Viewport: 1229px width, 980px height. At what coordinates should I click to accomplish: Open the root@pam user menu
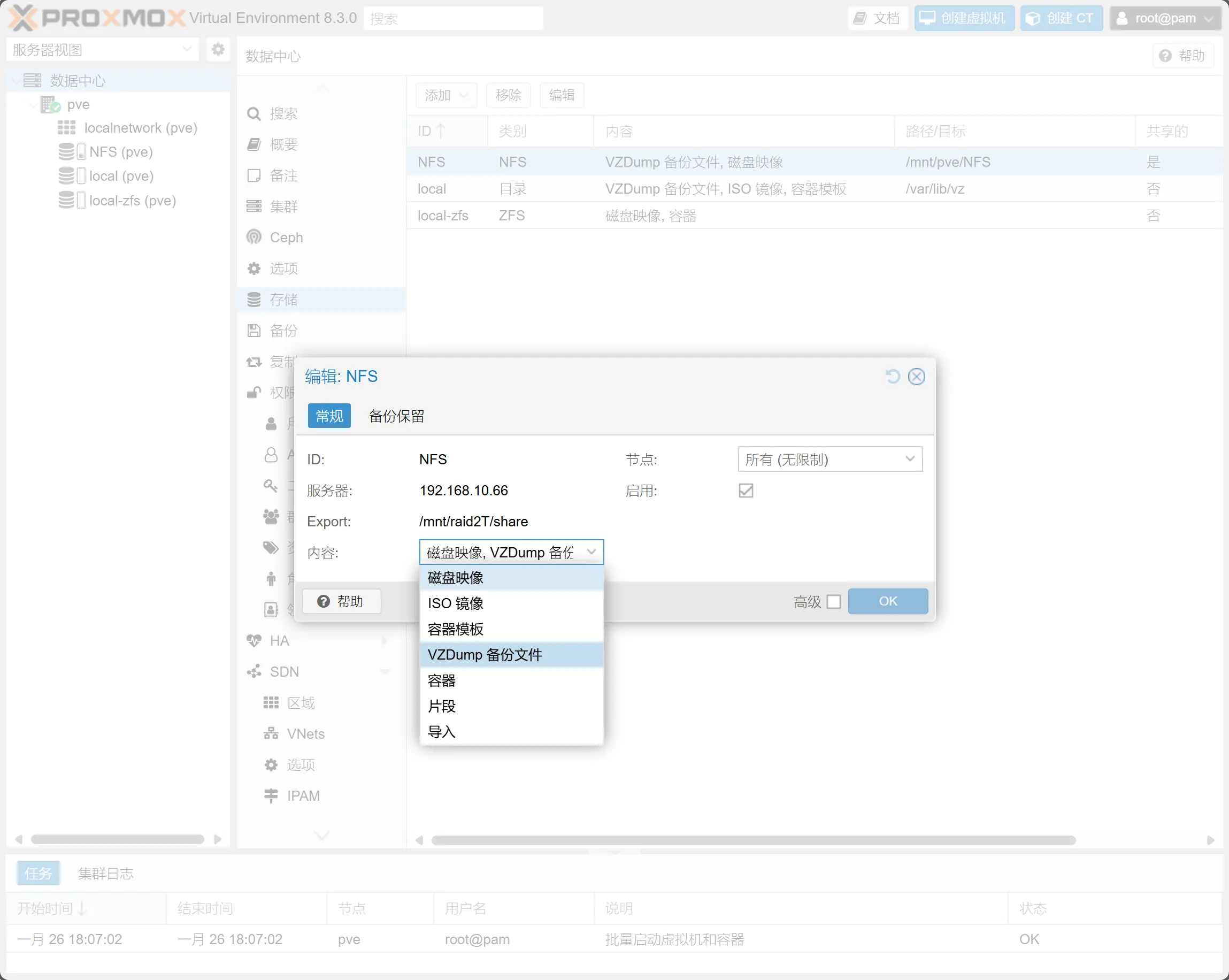coord(1164,18)
